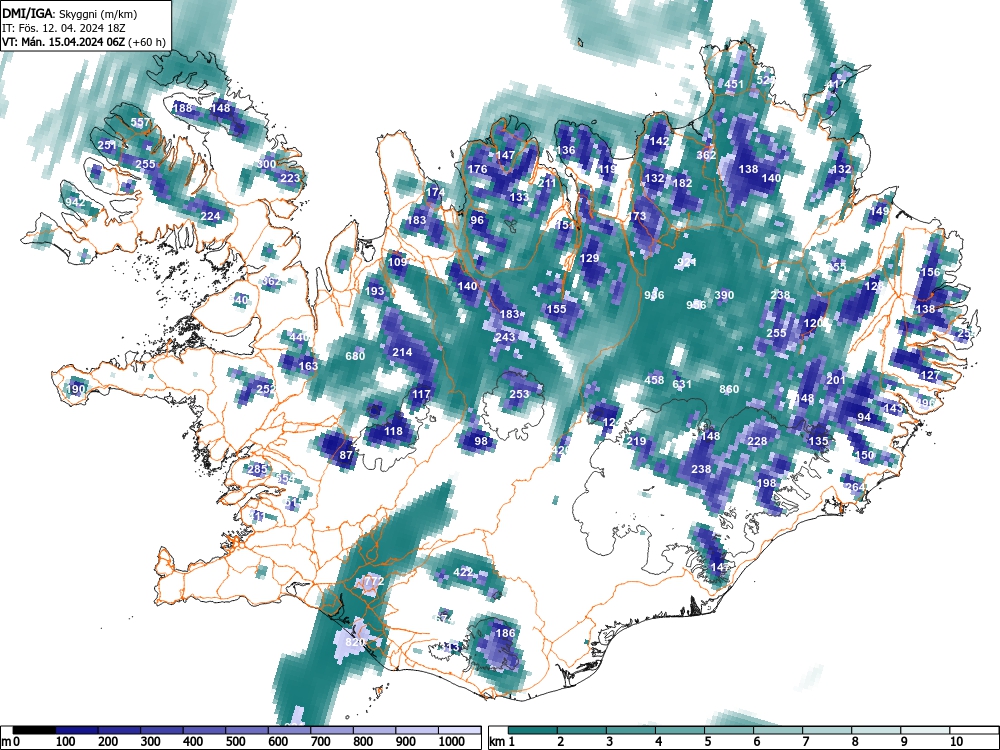Select the map value '117'
Viewport: 1000px width, 750px height.
click(x=421, y=394)
